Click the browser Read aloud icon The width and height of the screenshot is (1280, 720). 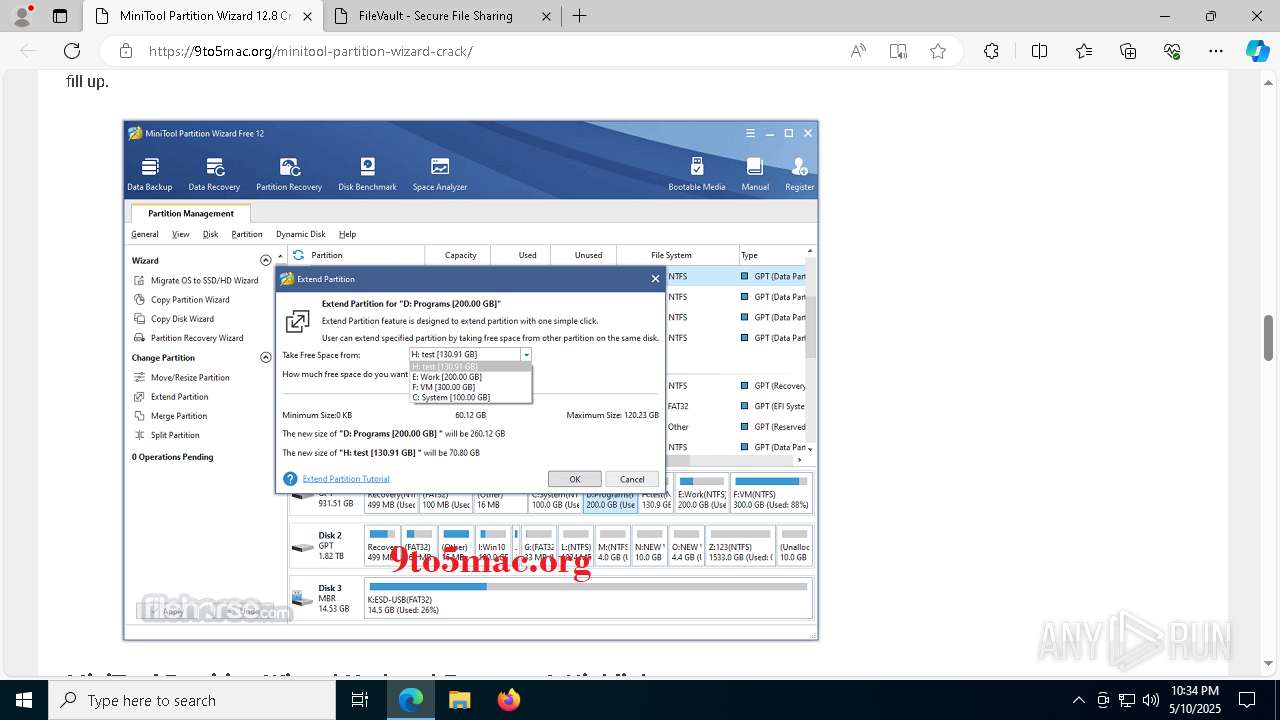(858, 51)
